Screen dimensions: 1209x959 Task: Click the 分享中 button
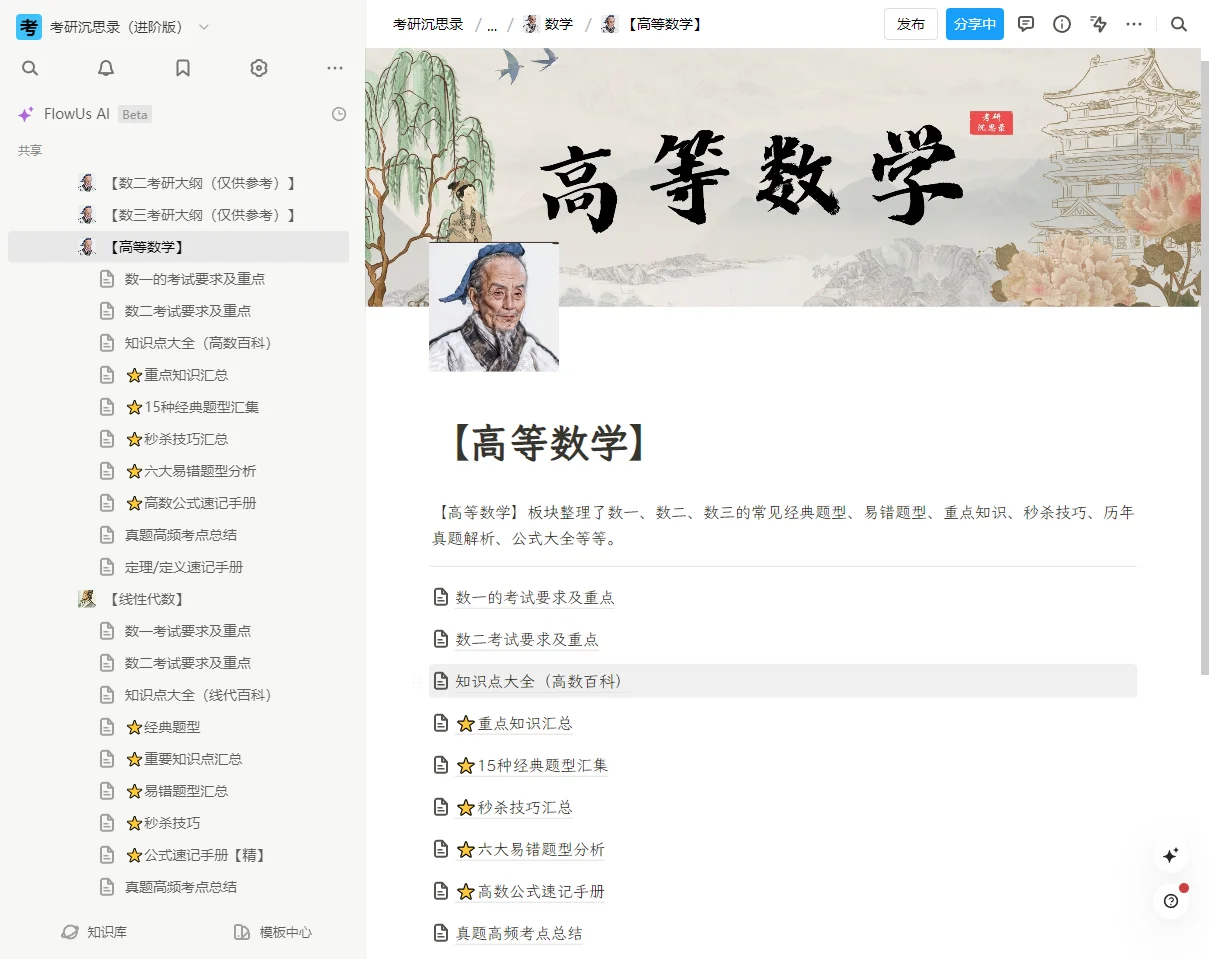pos(975,24)
